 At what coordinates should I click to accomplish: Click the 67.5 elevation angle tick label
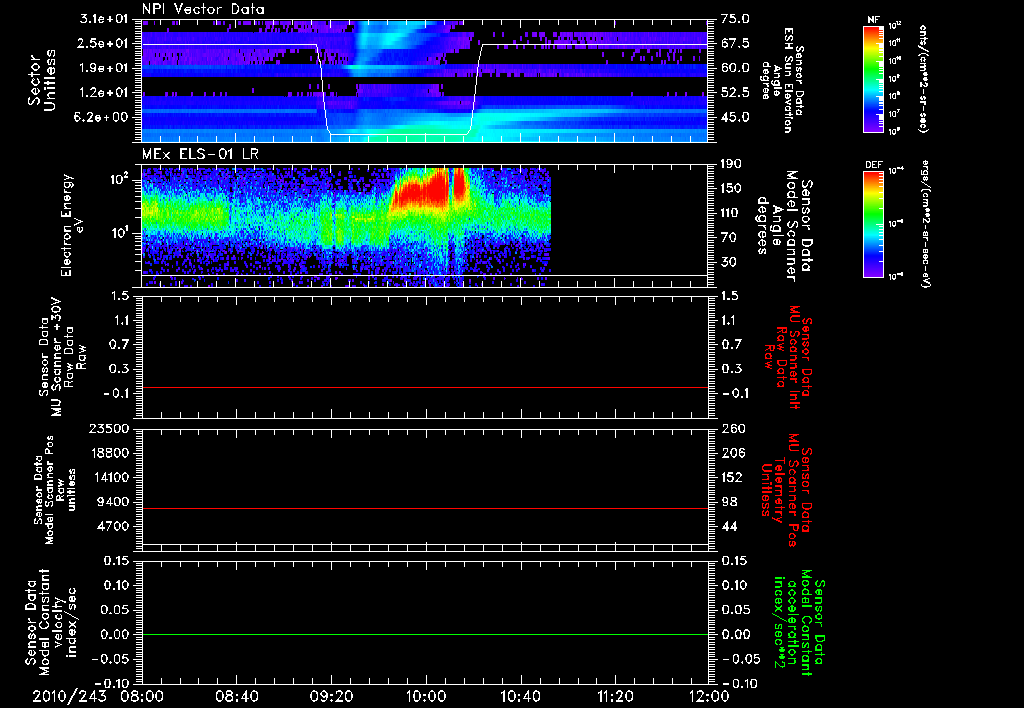[x=735, y=43]
